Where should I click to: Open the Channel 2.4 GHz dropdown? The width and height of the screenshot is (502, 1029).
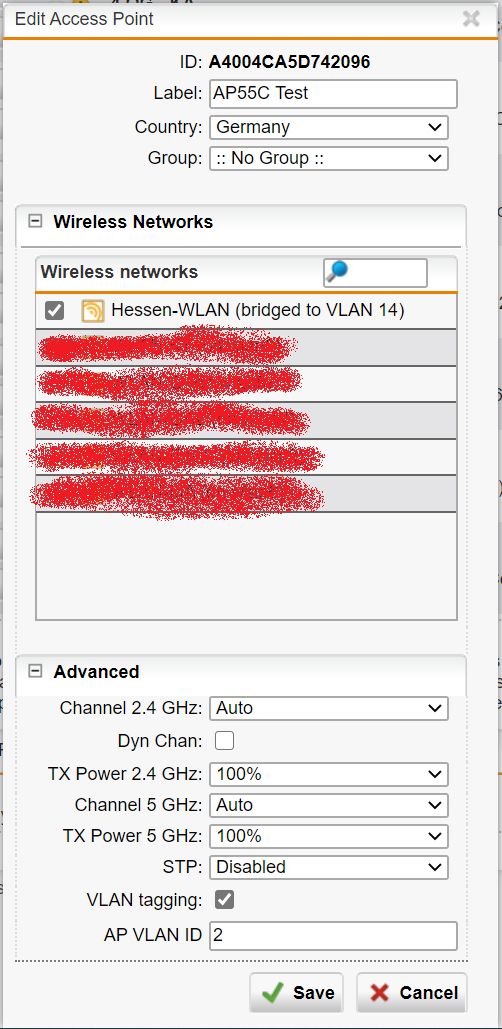tap(329, 708)
